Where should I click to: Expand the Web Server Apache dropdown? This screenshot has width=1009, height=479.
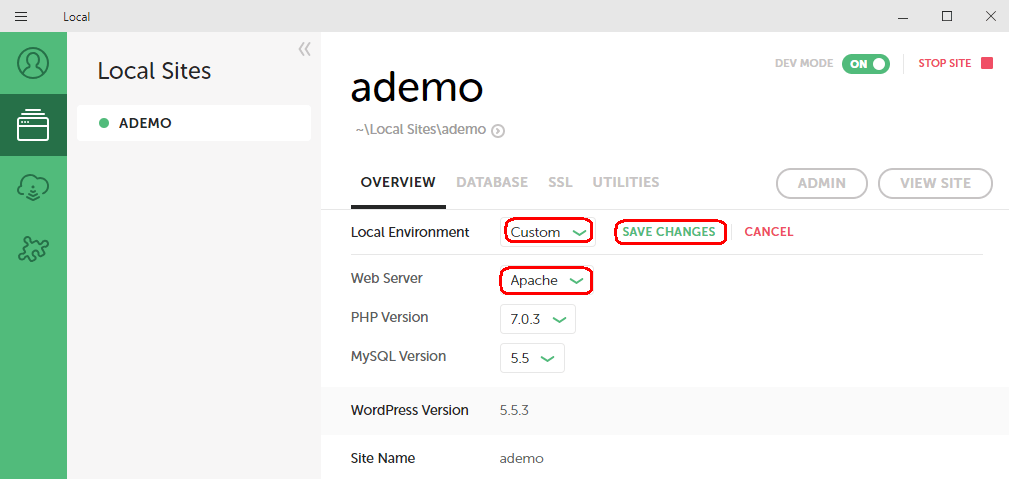[546, 281]
